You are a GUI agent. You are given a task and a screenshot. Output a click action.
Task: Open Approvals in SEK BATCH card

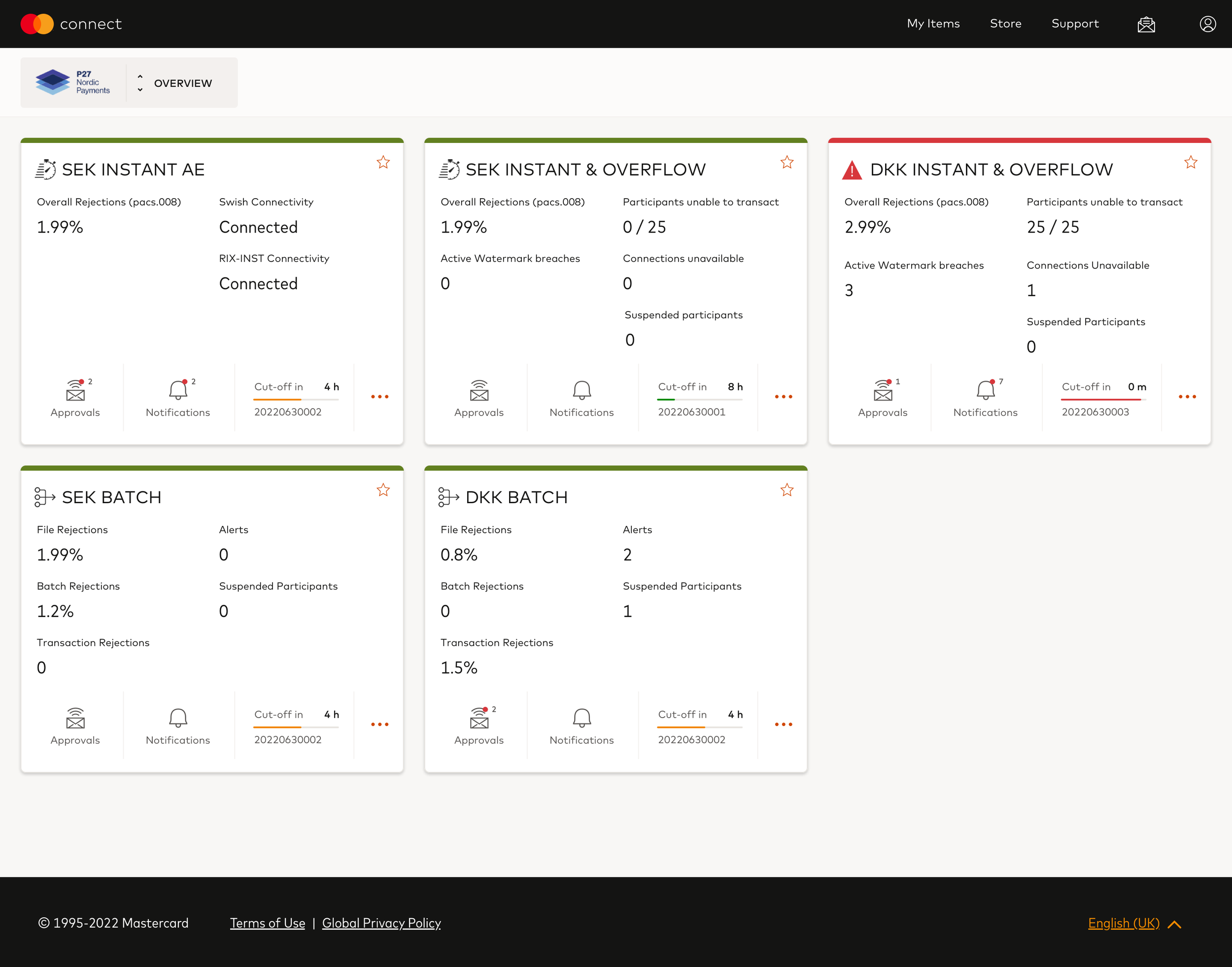(75, 726)
